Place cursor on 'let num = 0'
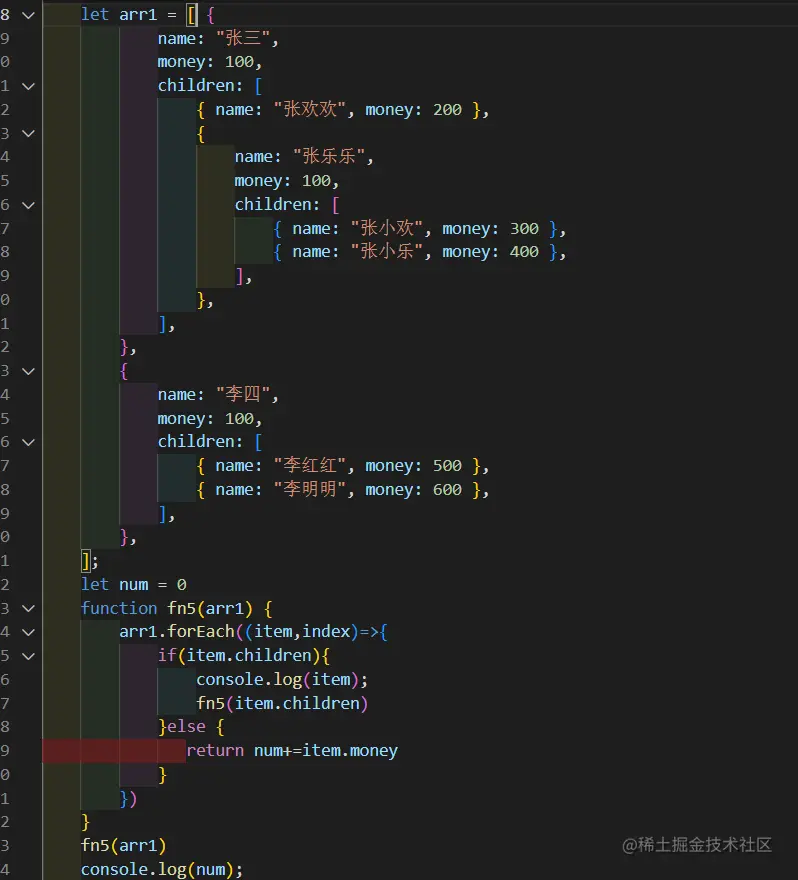Screen dimensions: 798x880 tap(134, 585)
